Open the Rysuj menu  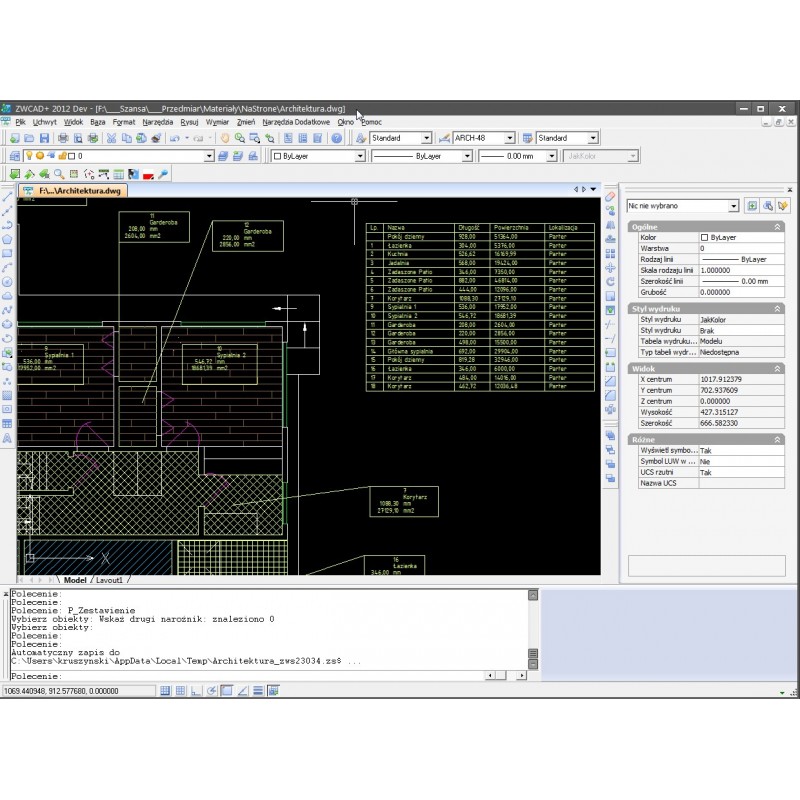tap(189, 122)
